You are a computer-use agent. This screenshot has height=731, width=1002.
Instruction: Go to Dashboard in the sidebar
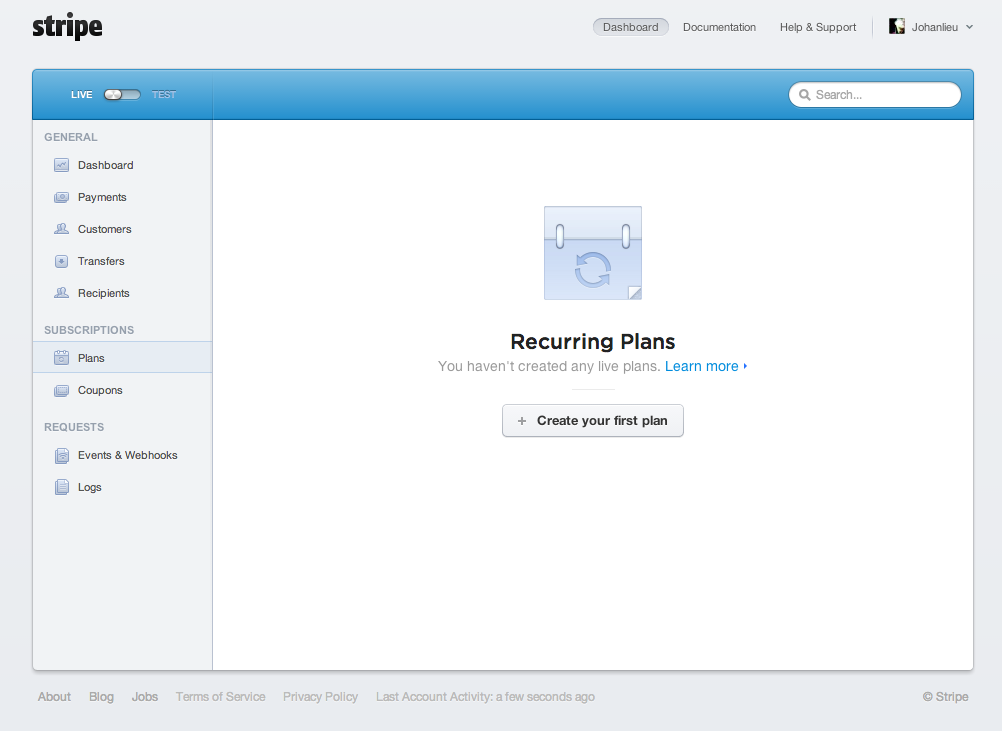(123, 165)
